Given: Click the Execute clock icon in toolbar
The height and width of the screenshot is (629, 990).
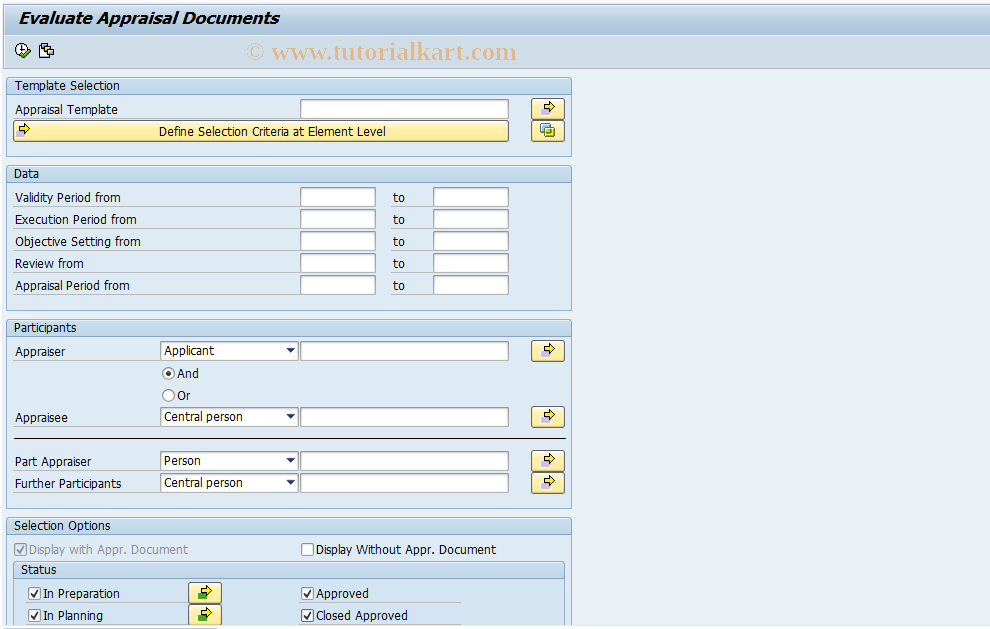Looking at the screenshot, I should (23, 51).
